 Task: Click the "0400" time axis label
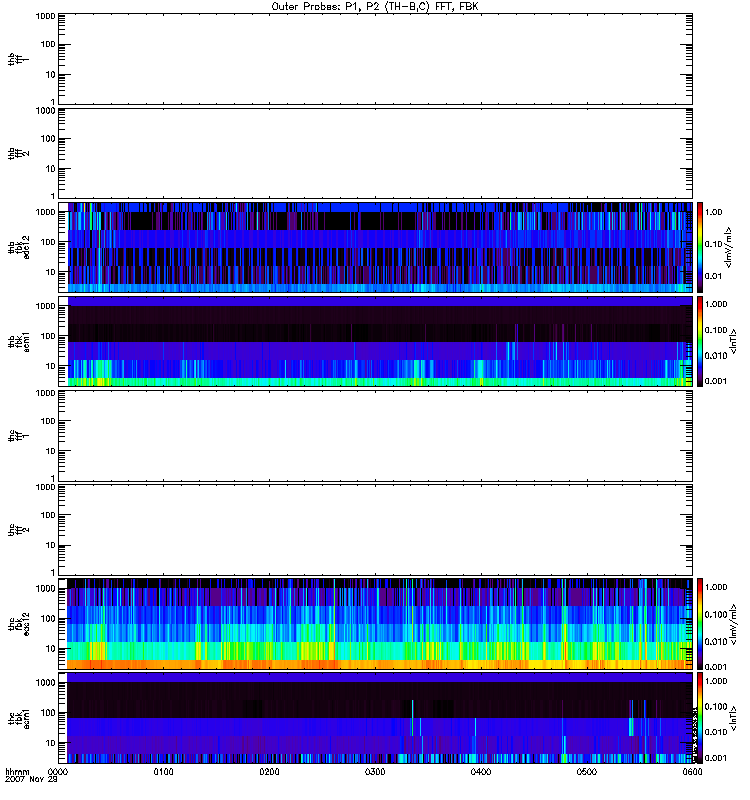(x=481, y=772)
